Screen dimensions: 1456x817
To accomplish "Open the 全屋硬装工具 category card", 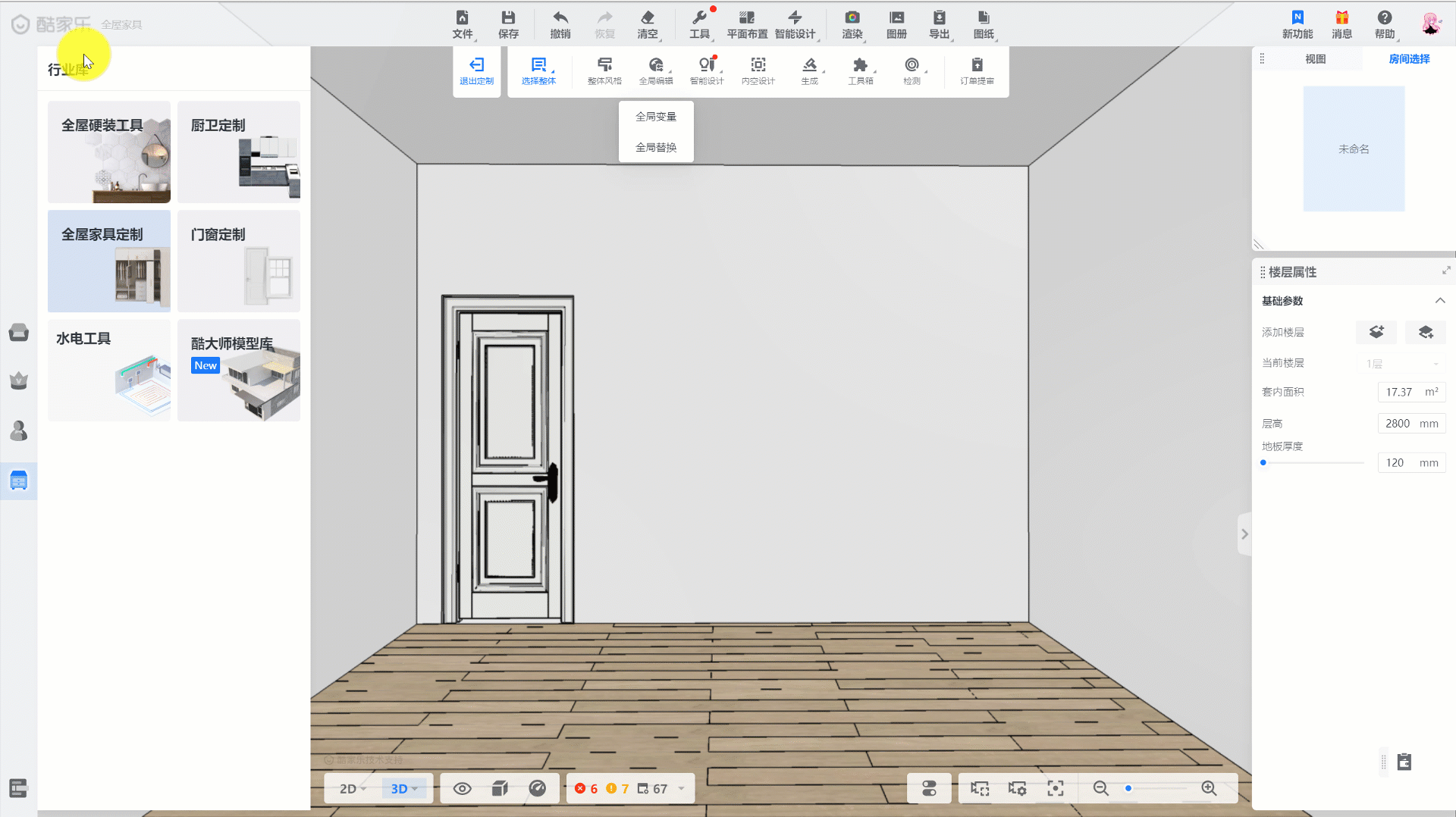I will (x=109, y=152).
